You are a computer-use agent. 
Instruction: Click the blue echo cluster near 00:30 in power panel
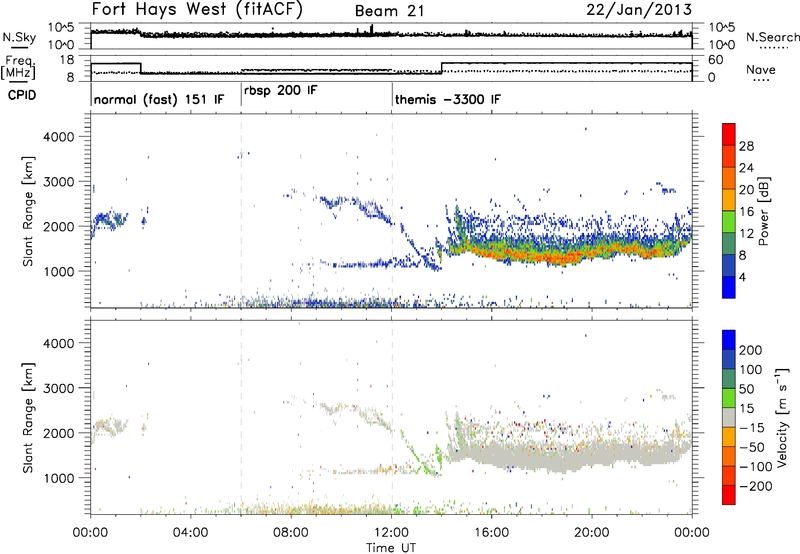109,221
